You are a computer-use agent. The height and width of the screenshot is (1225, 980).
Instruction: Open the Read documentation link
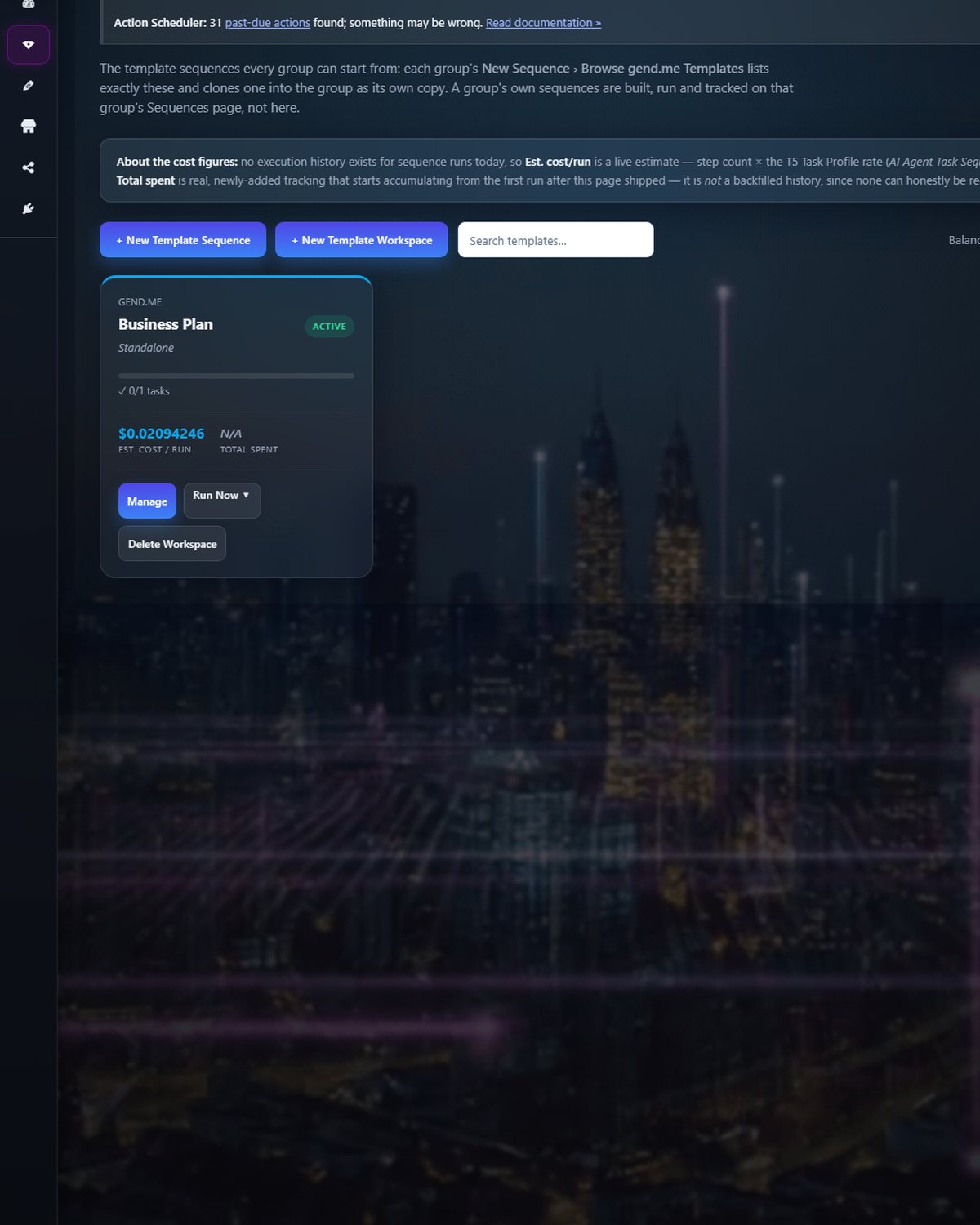pyautogui.click(x=543, y=23)
